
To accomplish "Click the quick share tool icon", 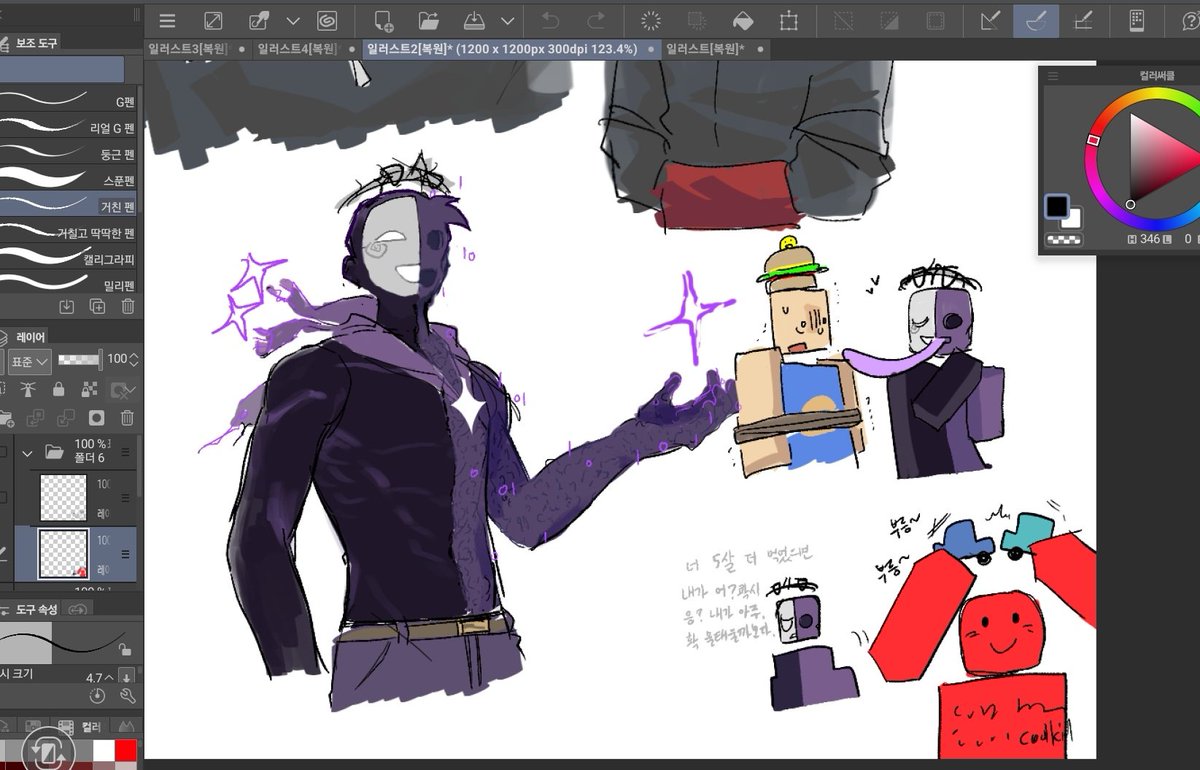I will point(259,20).
